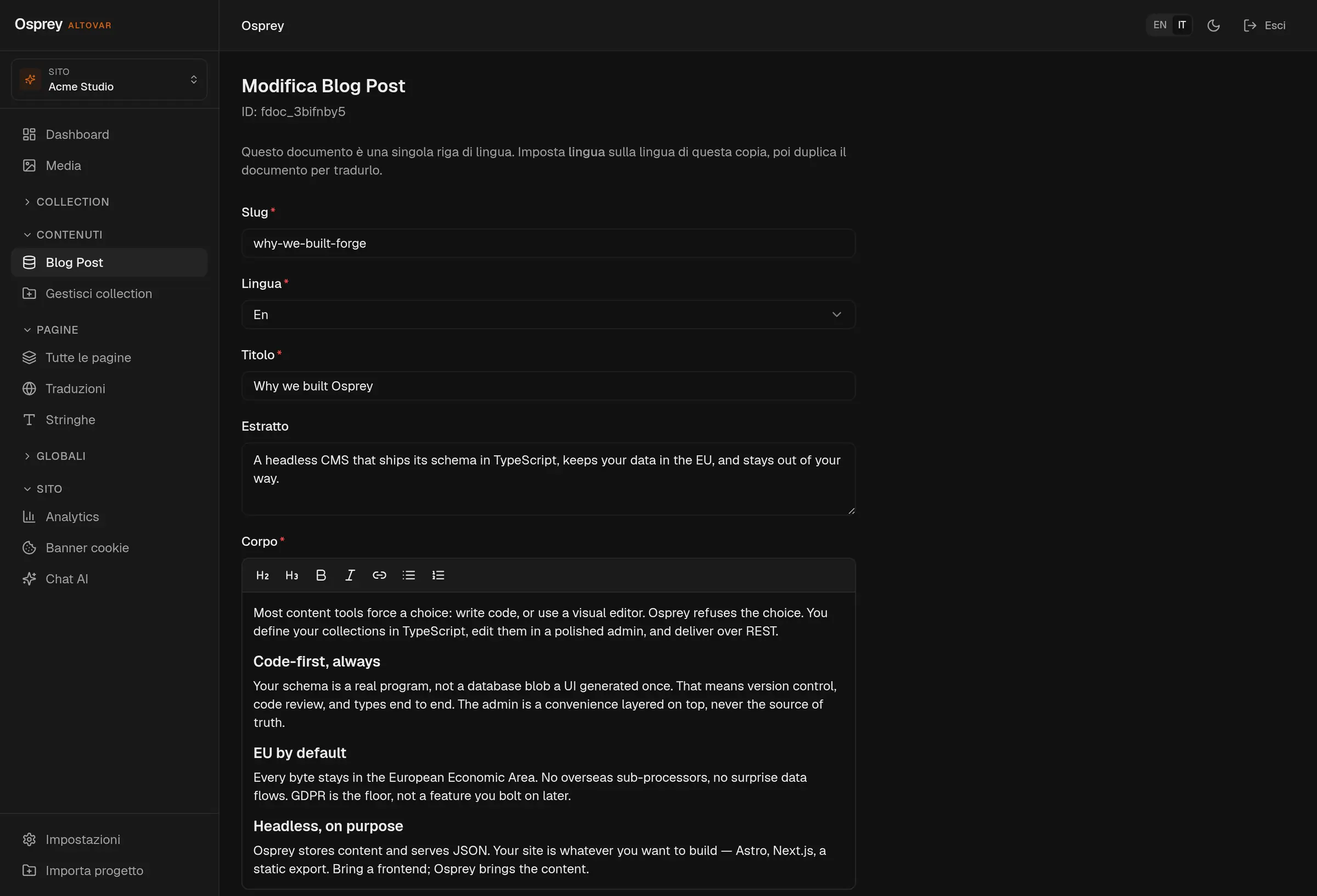Toggle dark mode moon icon
The image size is (1317, 896).
(1213, 25)
